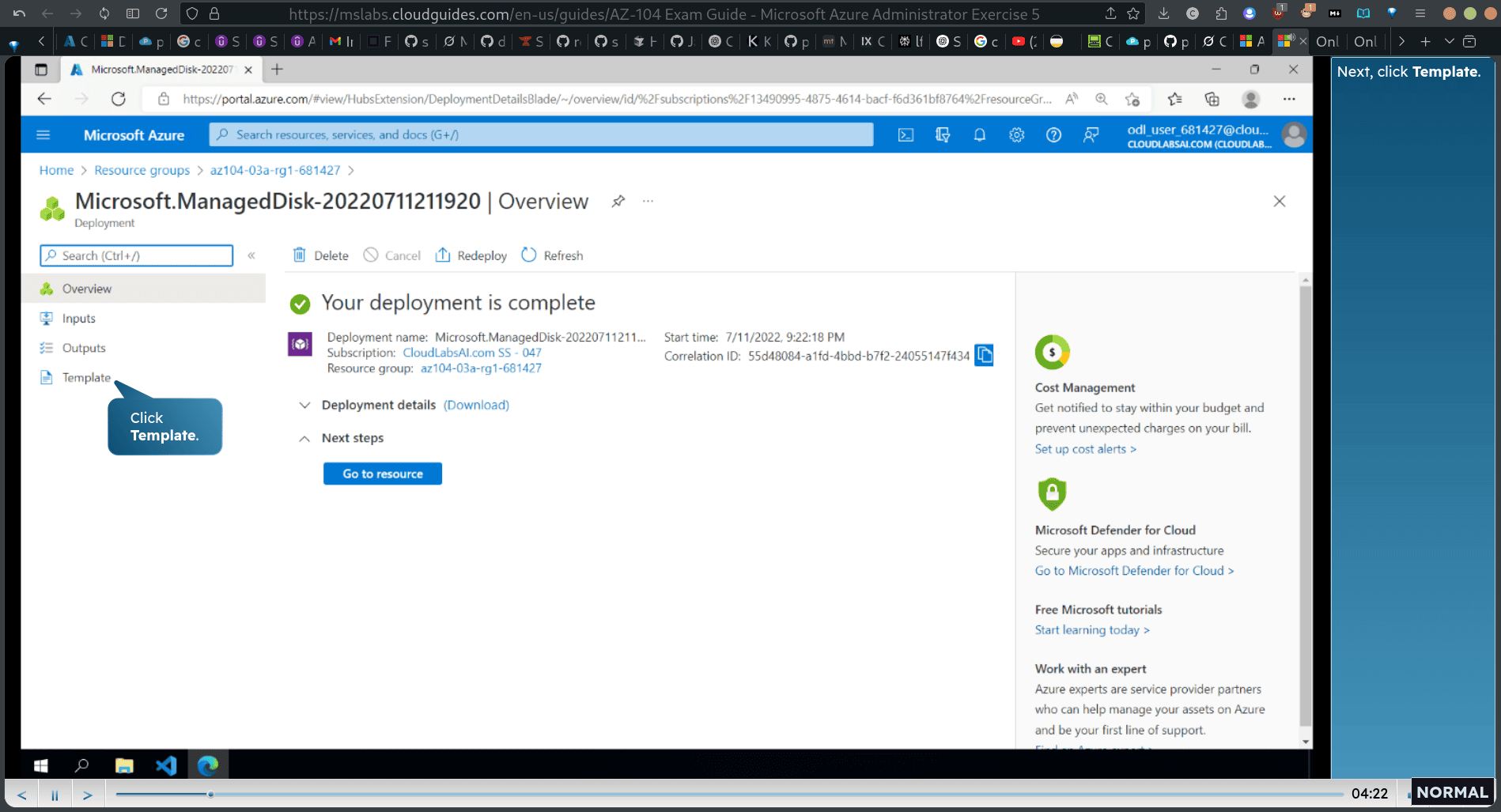Image resolution: width=1501 pixels, height=812 pixels.
Task: Open File Explorer from the taskbar
Action: [x=124, y=765]
